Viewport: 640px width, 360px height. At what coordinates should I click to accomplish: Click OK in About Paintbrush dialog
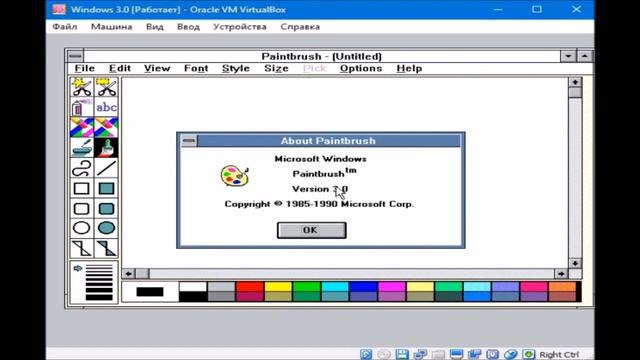(312, 230)
